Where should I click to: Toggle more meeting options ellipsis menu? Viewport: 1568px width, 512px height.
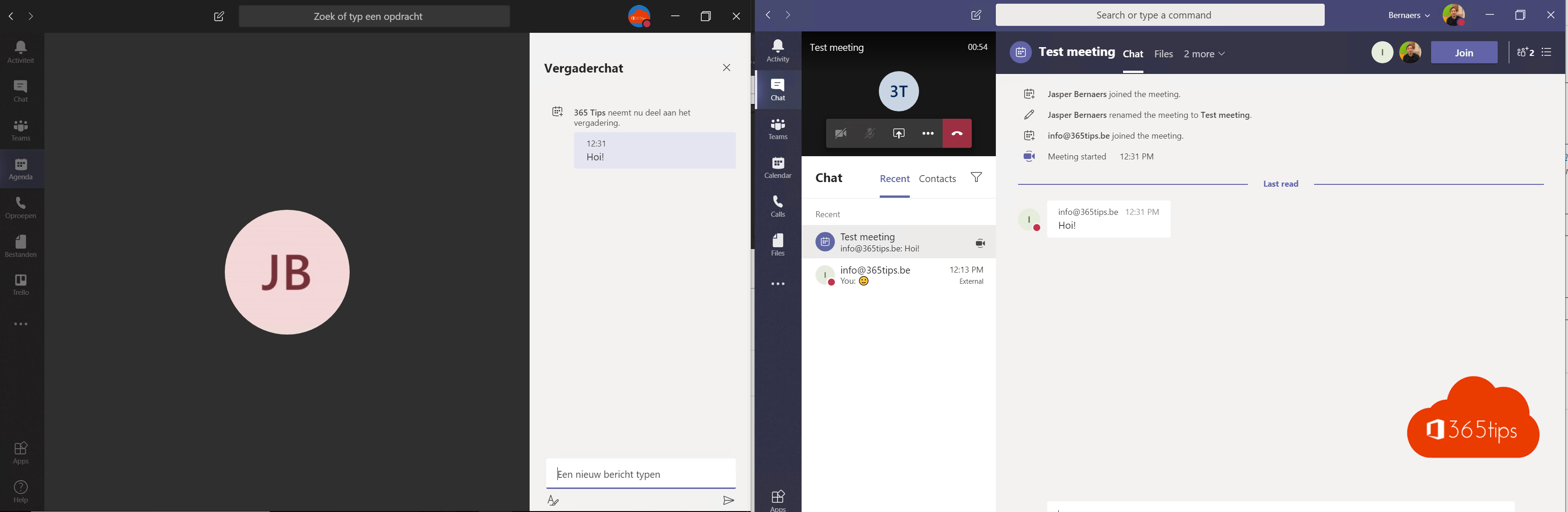pyautogui.click(x=927, y=133)
